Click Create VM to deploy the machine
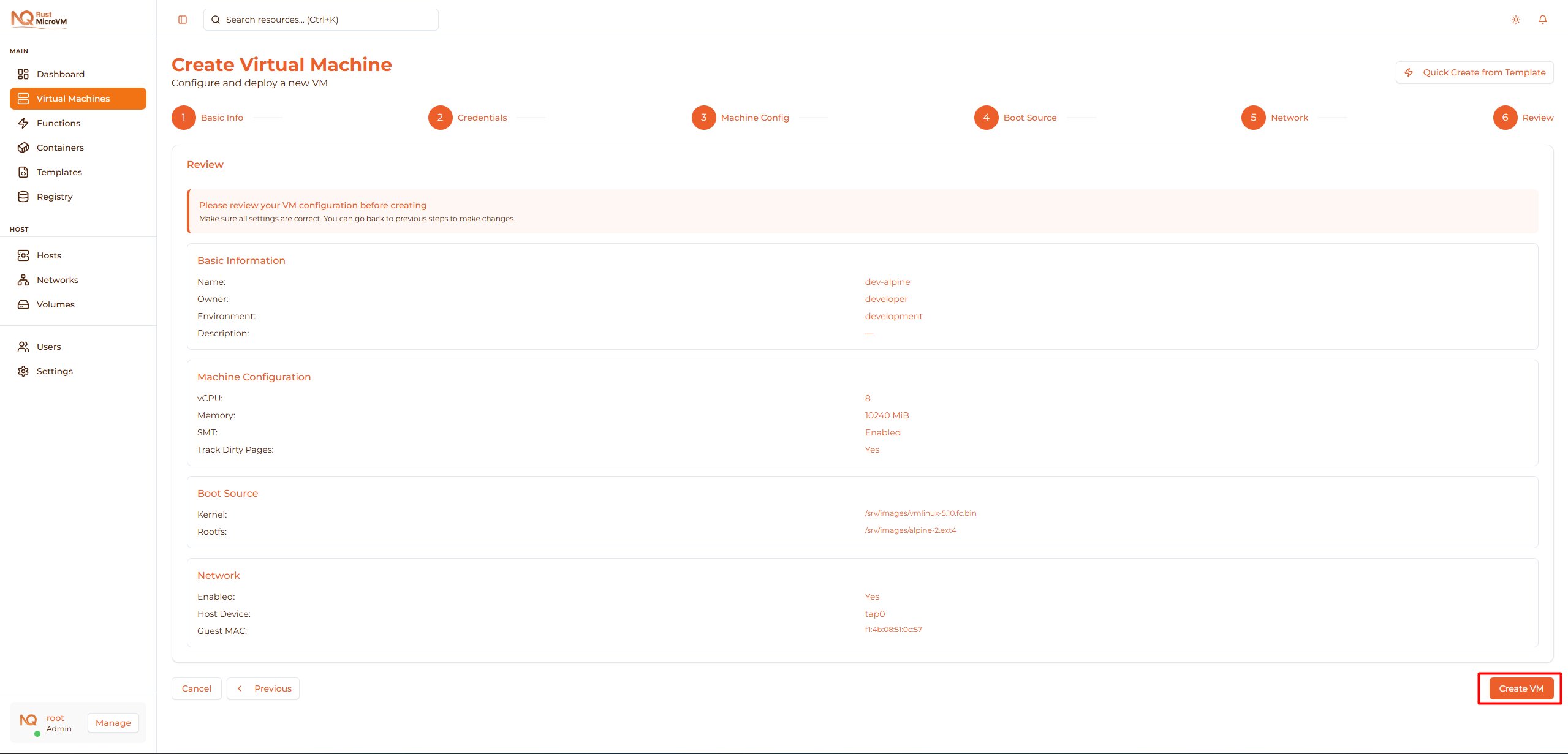The width and height of the screenshot is (1568, 754). click(x=1520, y=688)
